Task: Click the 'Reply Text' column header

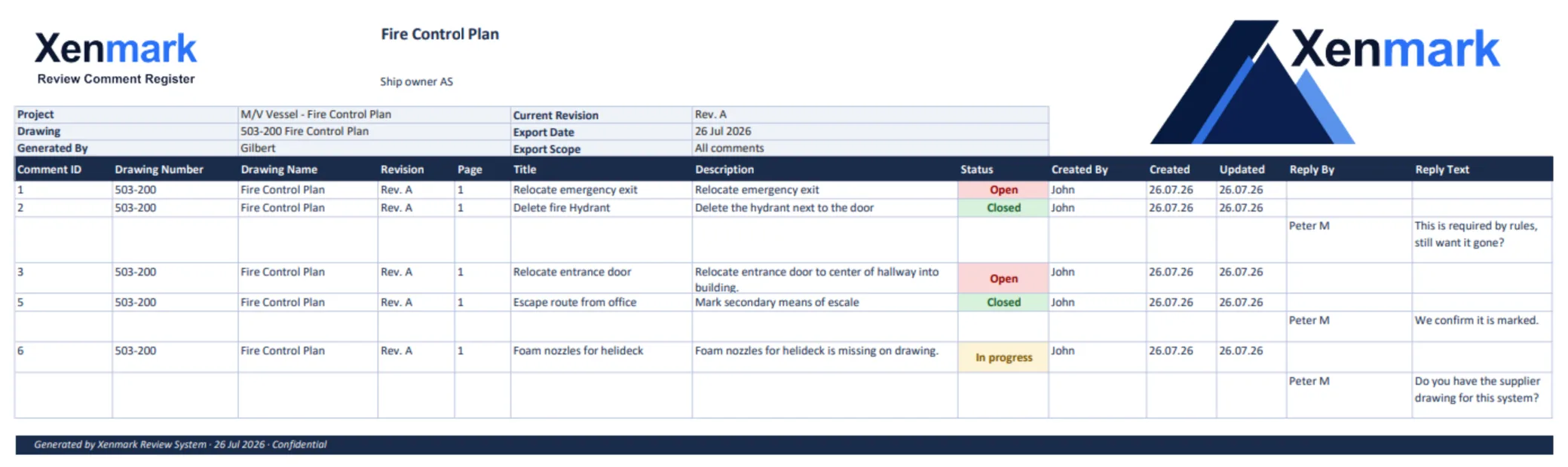Action: [x=1442, y=169]
